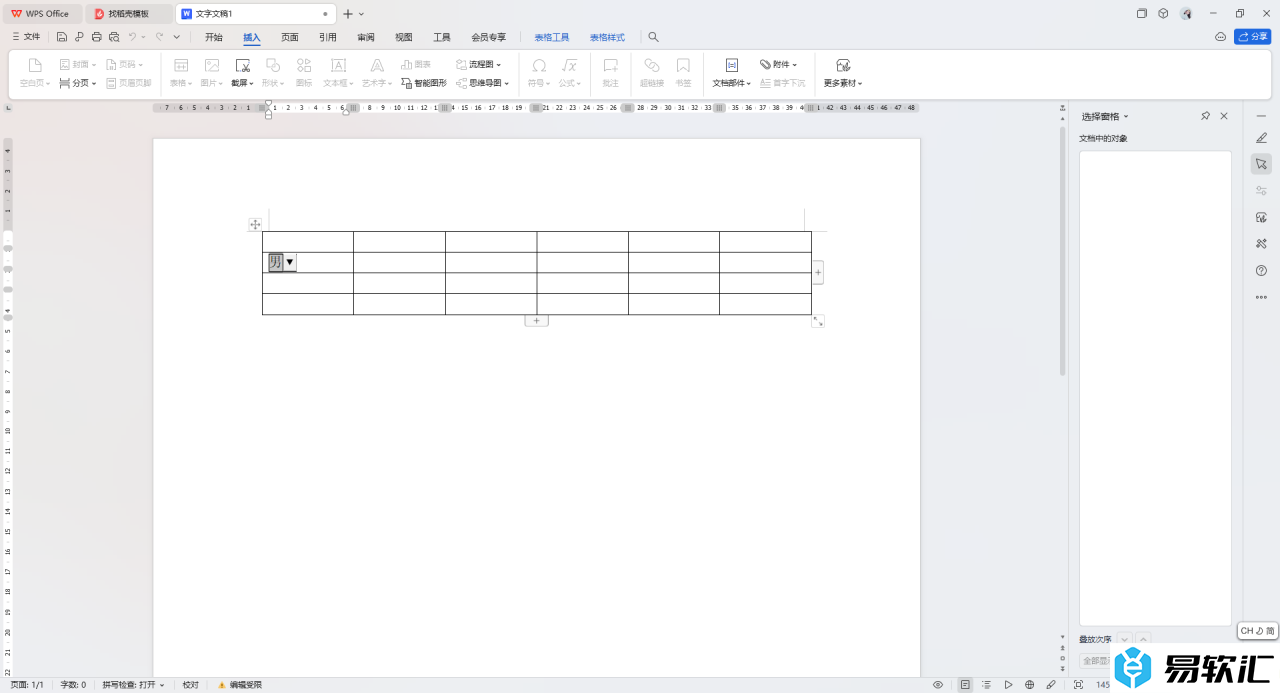Screen dimensions: 1280x693
Task: Click the 文档中的对象 object list box
Action: [x=1155, y=388]
